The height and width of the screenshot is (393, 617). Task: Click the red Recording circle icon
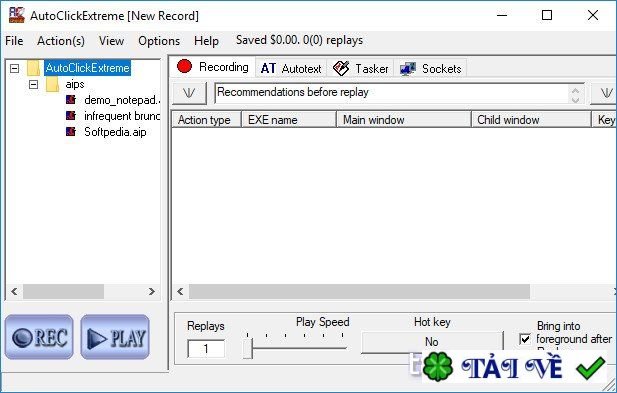point(184,66)
